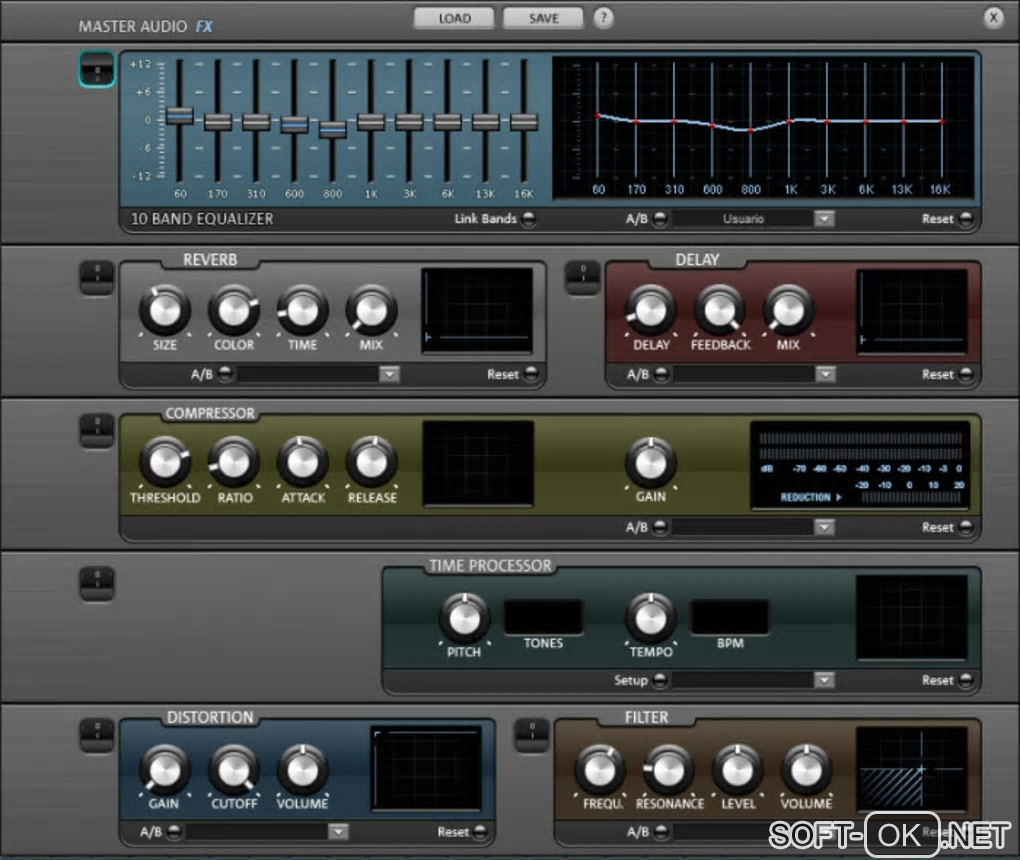This screenshot has width=1020, height=860.
Task: Click the Delay DELAY knob
Action: pos(651,310)
